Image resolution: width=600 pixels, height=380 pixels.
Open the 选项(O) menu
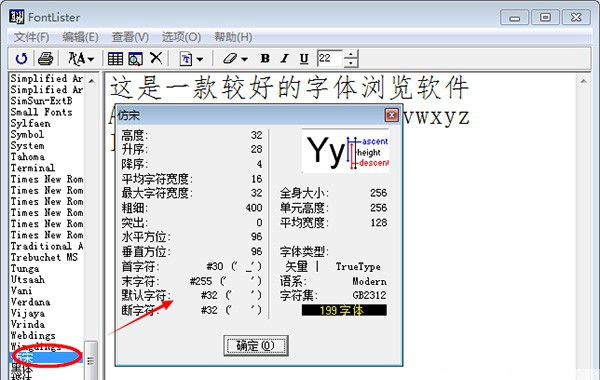181,37
